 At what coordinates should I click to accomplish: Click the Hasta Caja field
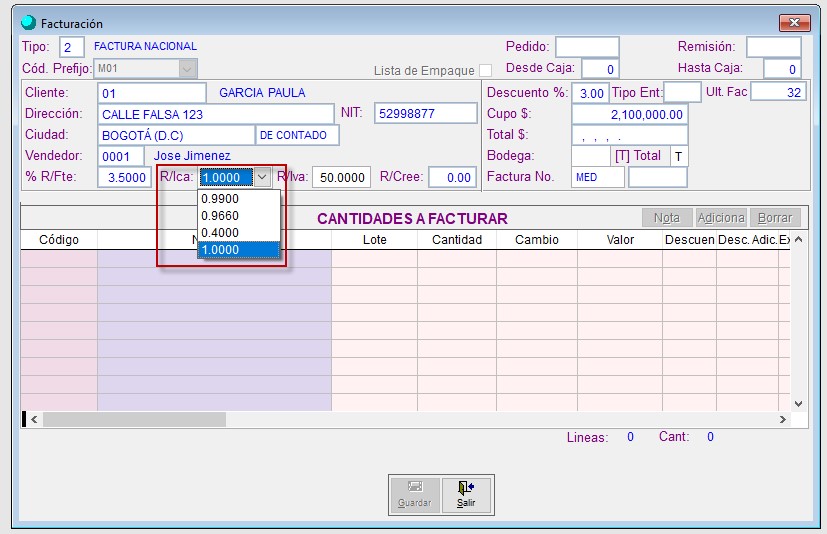point(782,69)
